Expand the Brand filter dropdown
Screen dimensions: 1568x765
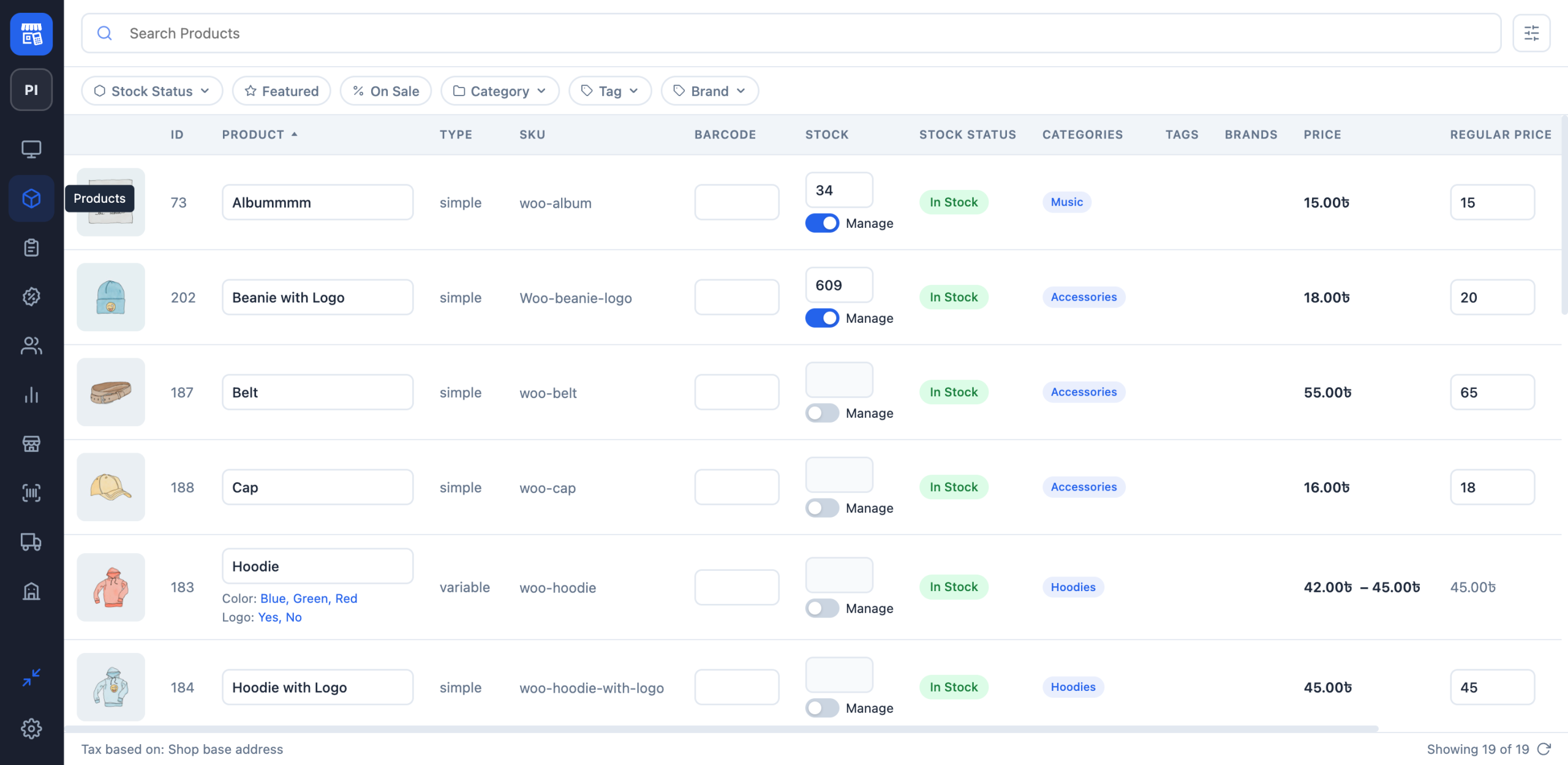(x=709, y=91)
